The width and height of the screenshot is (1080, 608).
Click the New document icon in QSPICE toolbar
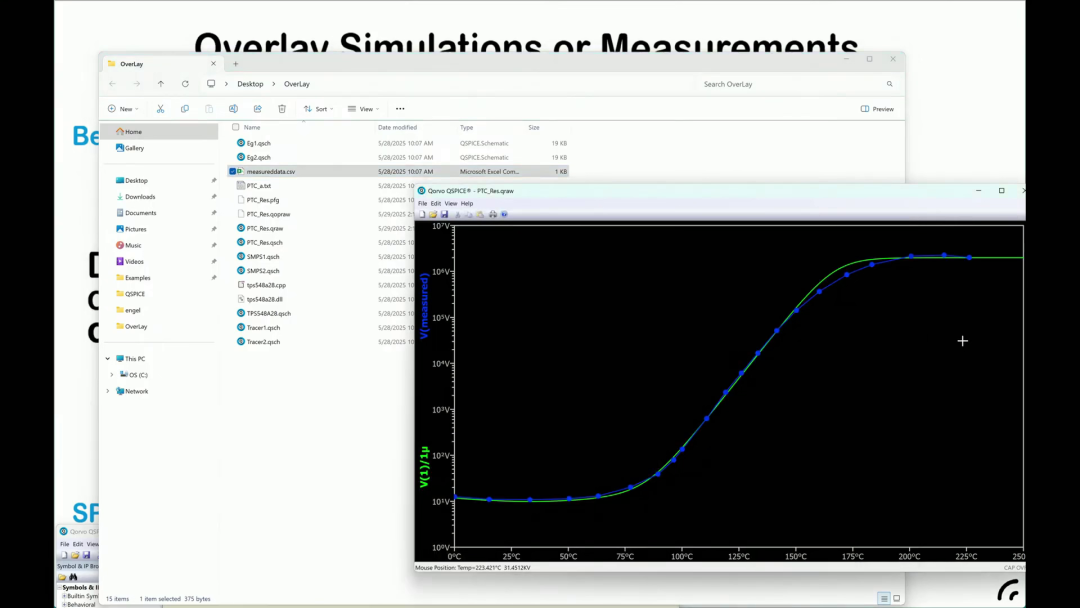tap(422, 214)
